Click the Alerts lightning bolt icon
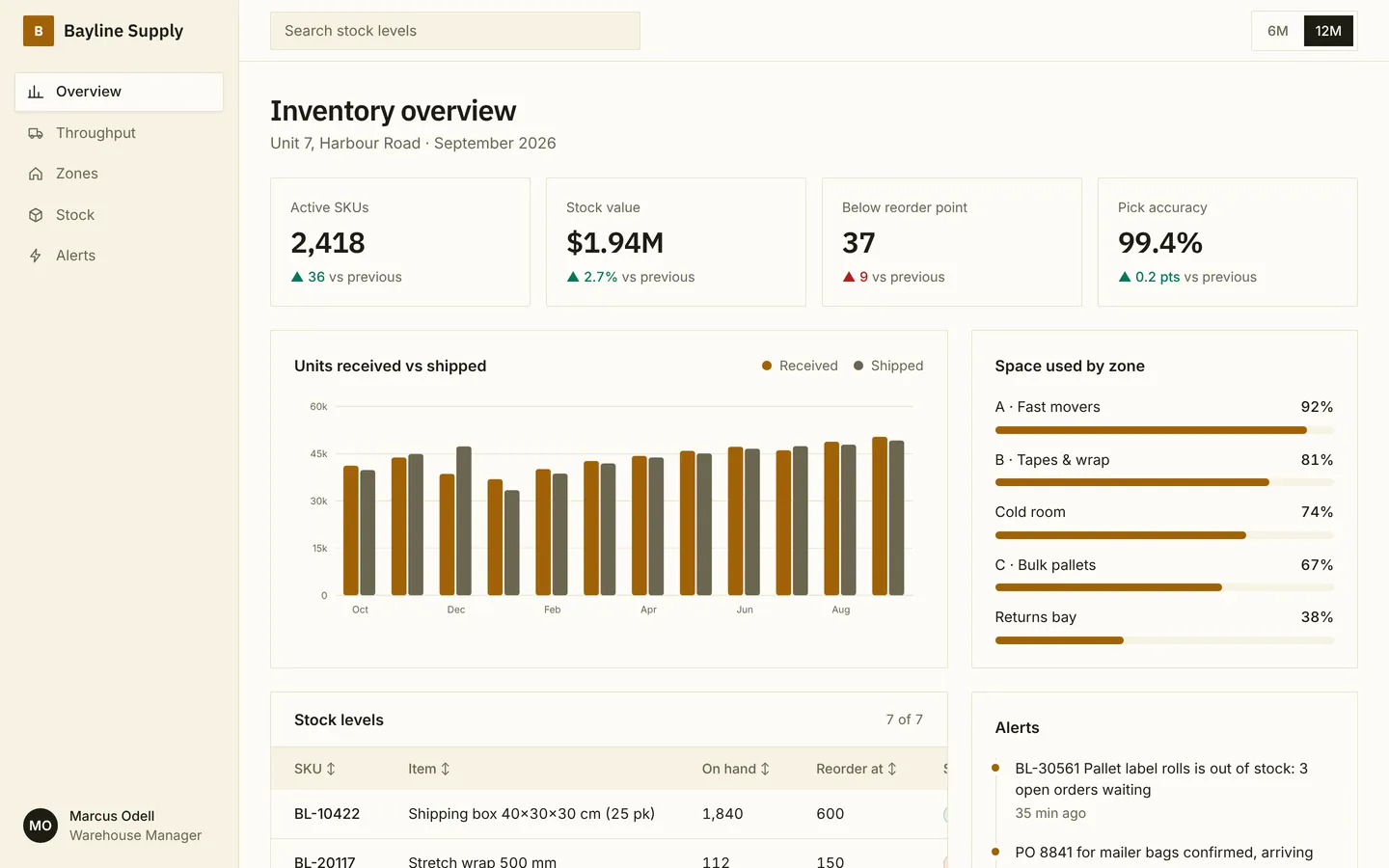The height and width of the screenshot is (868, 1389). 36,256
